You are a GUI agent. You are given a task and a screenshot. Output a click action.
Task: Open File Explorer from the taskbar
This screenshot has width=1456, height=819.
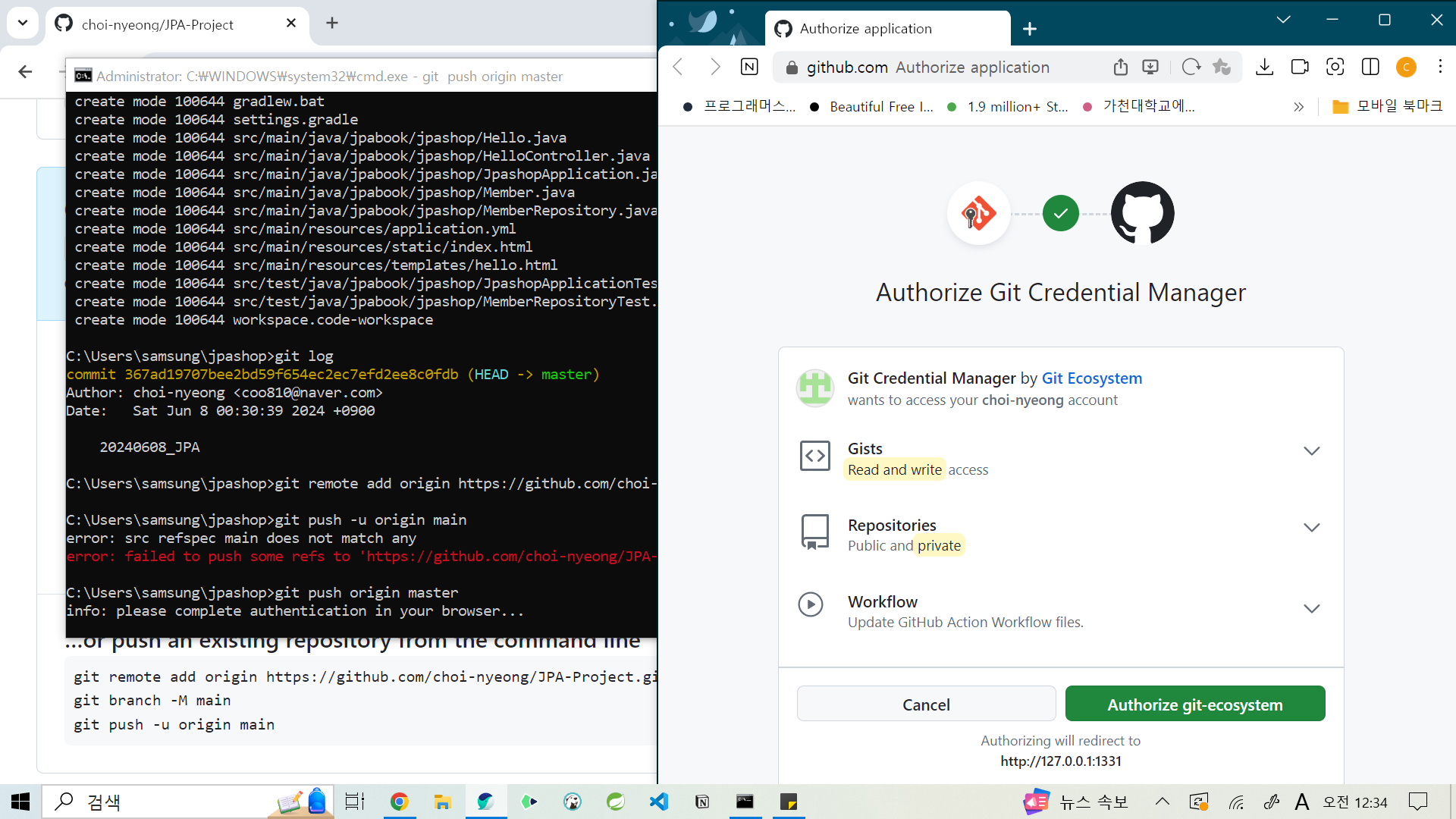pos(443,802)
